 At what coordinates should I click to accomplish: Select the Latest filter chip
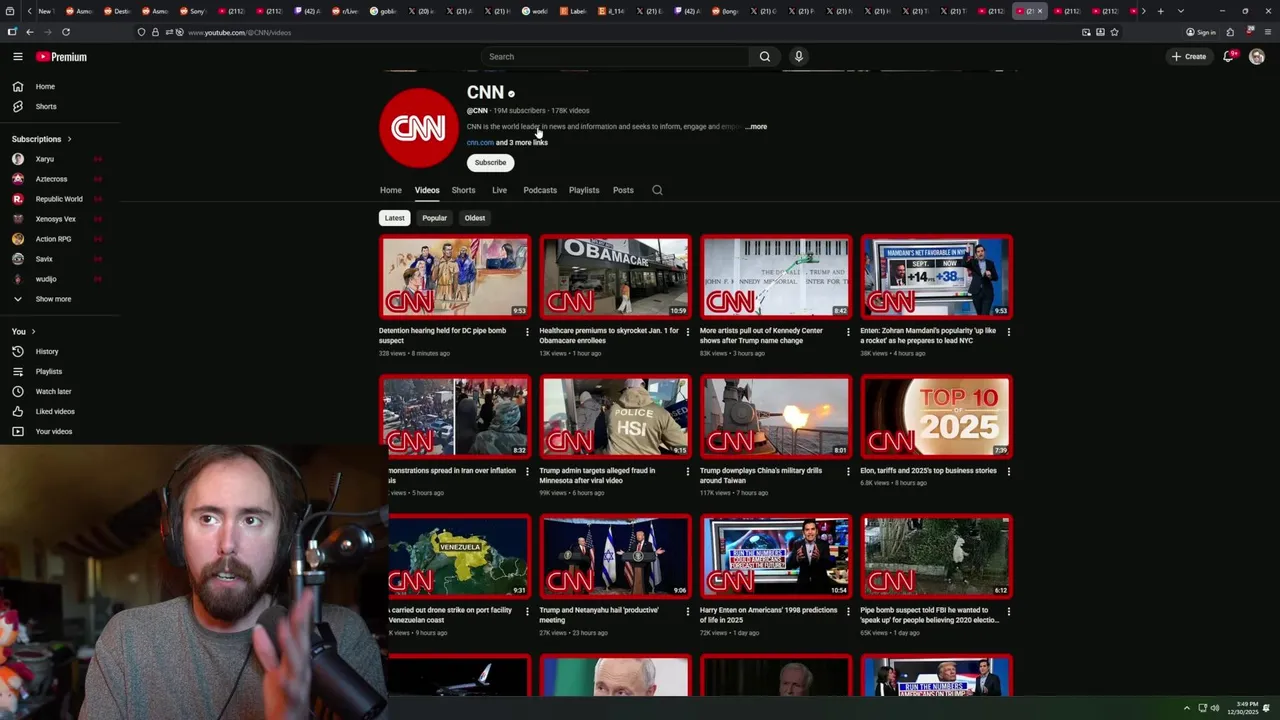tap(395, 218)
